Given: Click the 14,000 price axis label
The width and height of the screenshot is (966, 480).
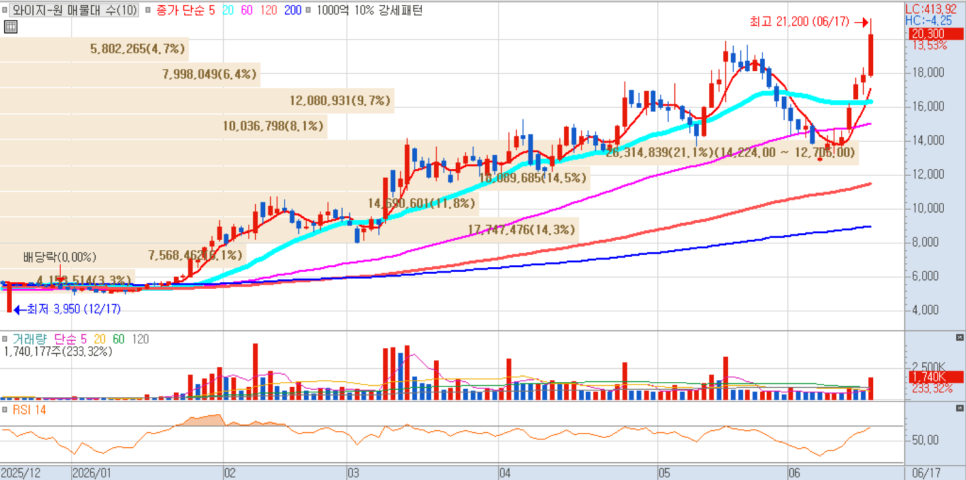Looking at the screenshot, I should pos(928,140).
